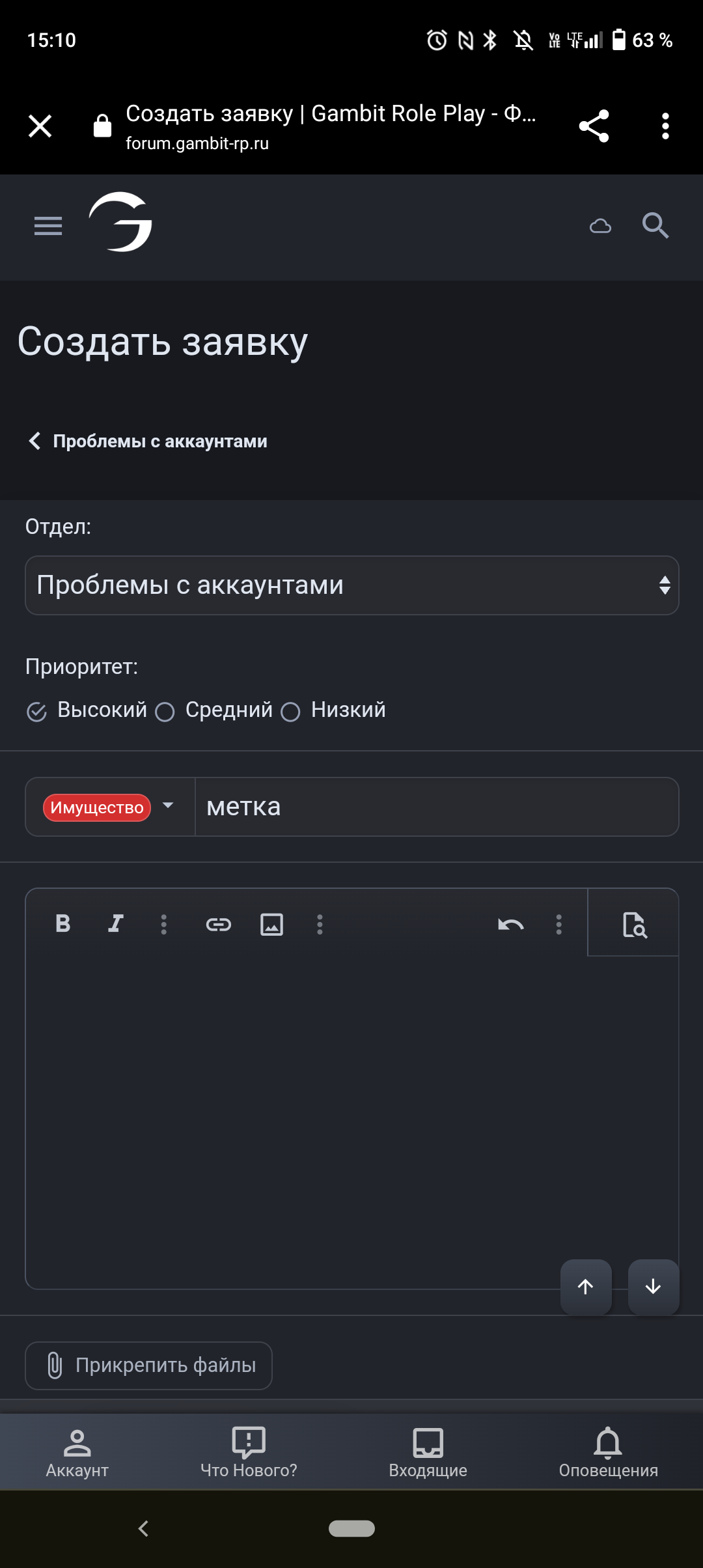Tap the cloud icon in the header
Screen dimensions: 703x1568
[600, 226]
